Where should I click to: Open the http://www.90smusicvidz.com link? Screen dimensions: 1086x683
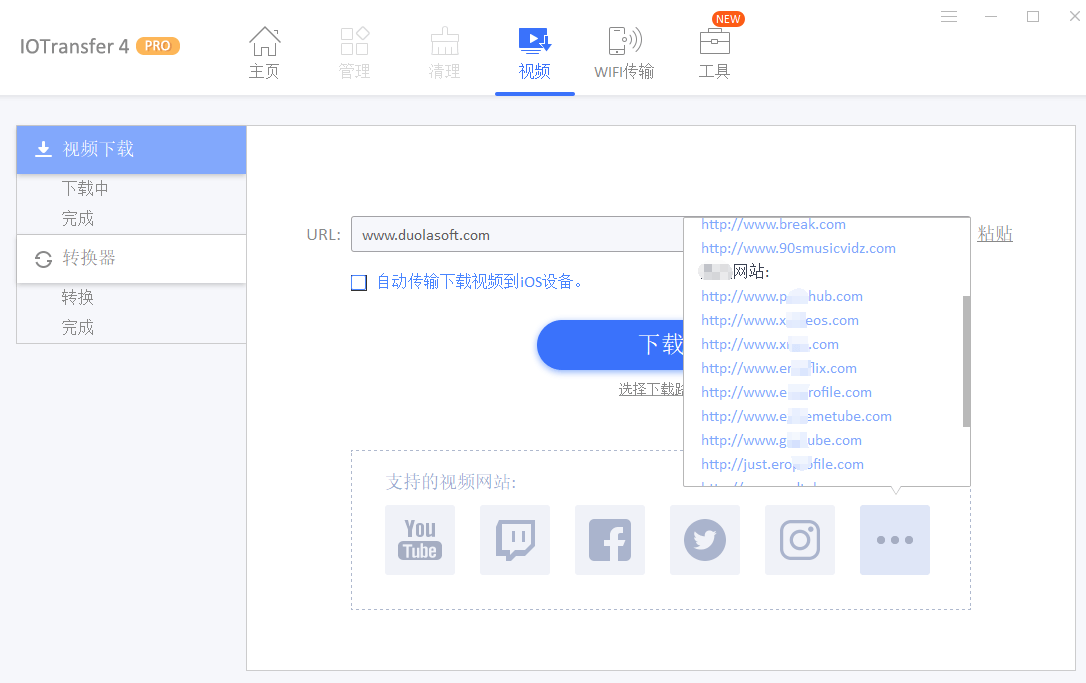click(798, 248)
